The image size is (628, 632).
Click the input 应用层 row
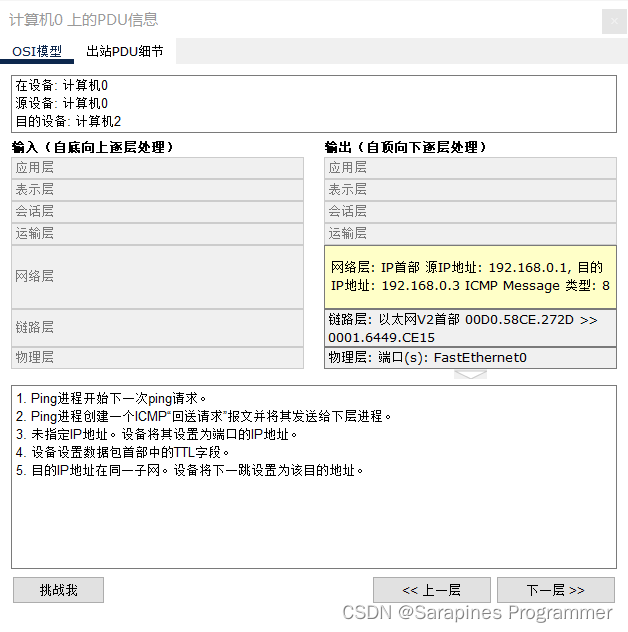tap(158, 168)
